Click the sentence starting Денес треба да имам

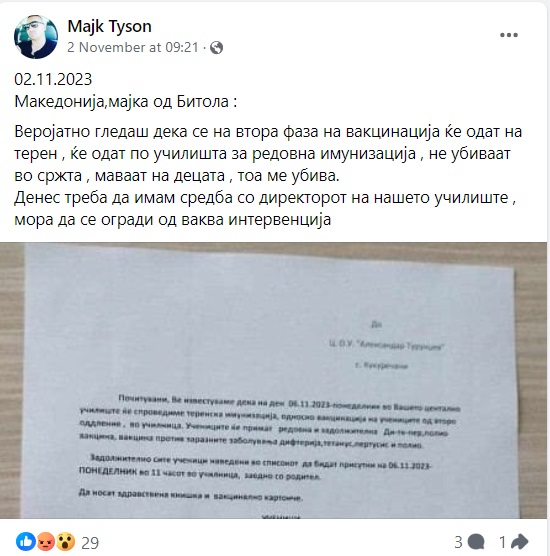click(265, 208)
